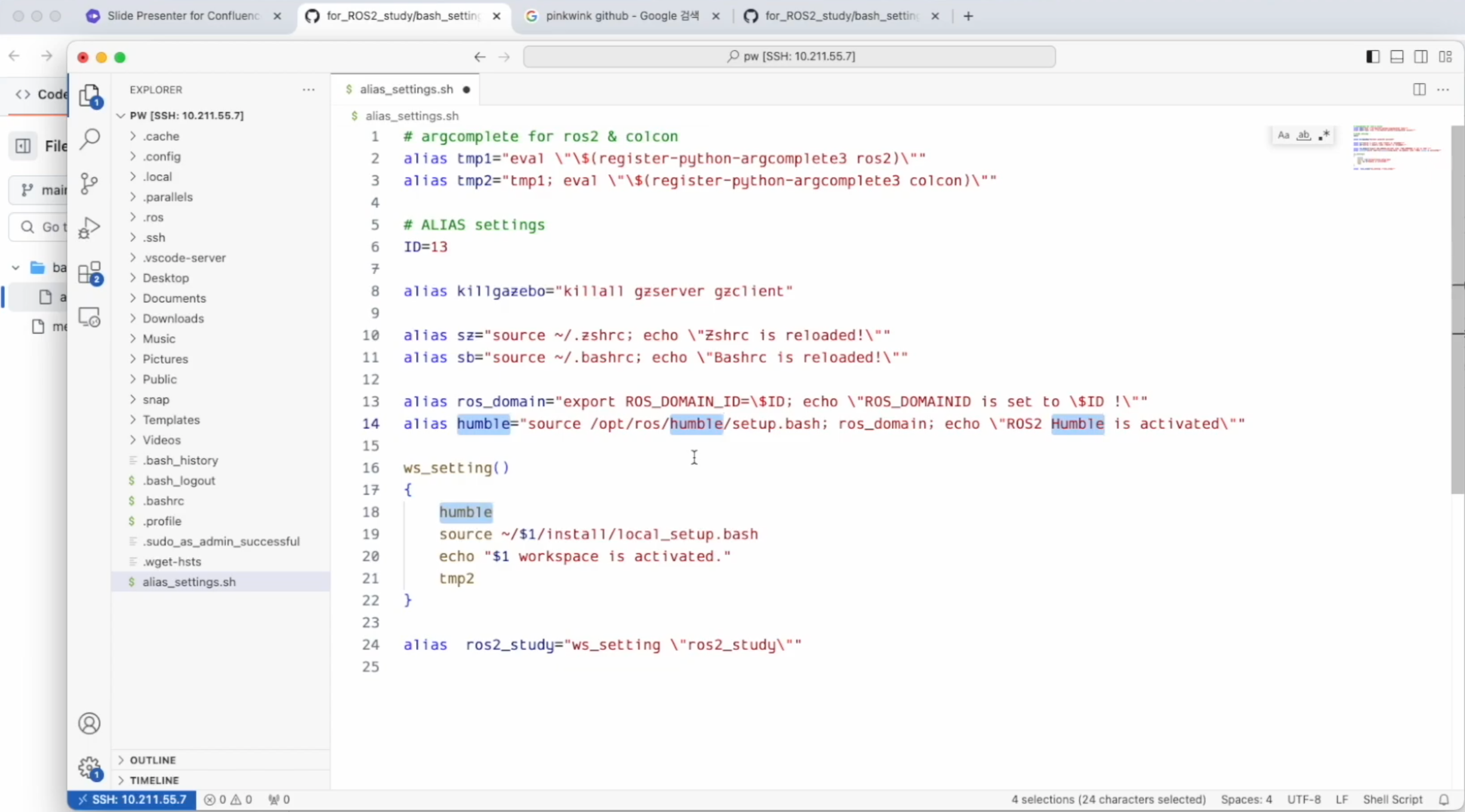
Task: Open the Remote Explorer view
Action: pos(90,317)
